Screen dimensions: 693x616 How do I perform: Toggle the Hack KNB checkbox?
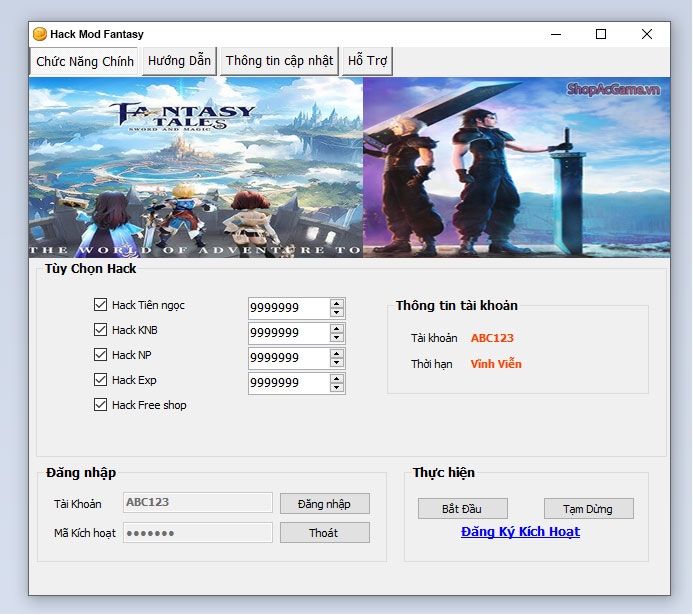100,330
